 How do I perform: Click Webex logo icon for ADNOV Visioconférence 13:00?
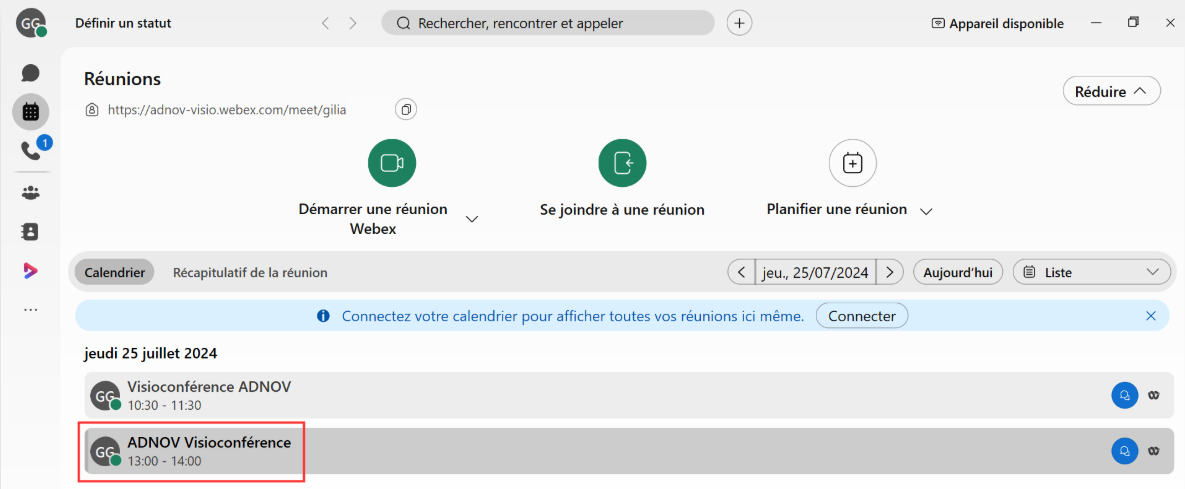coord(1153,451)
